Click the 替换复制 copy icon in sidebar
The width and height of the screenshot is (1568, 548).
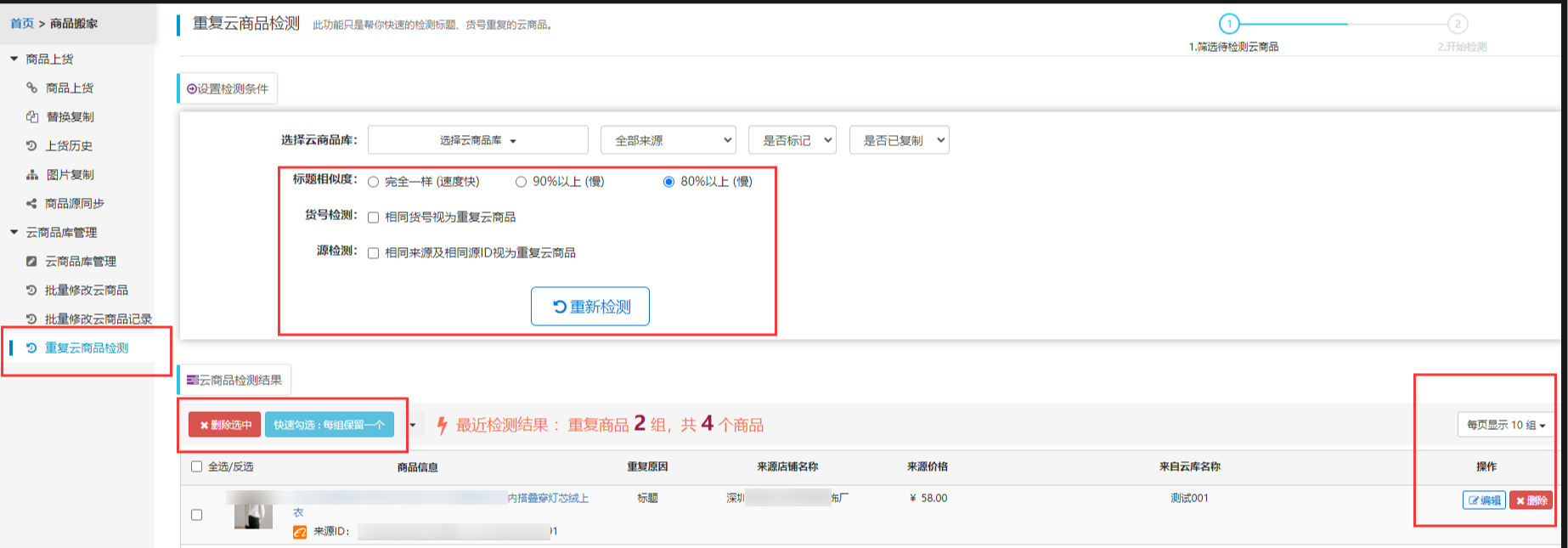click(31, 116)
